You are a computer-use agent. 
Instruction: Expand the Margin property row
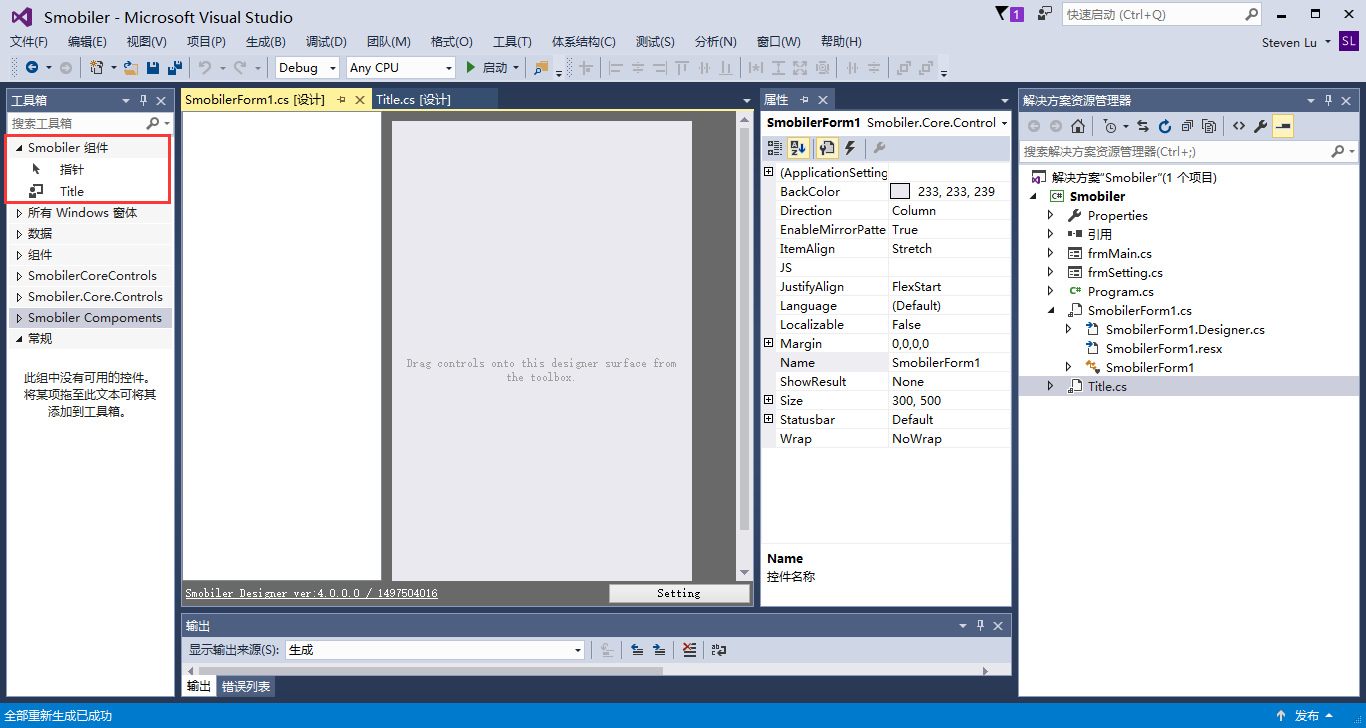click(769, 343)
